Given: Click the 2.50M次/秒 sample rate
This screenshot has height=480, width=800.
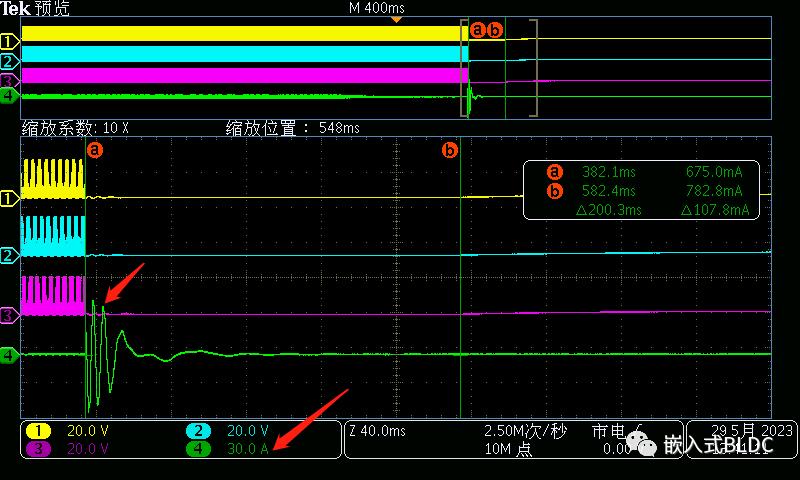Looking at the screenshot, I should [526, 432].
